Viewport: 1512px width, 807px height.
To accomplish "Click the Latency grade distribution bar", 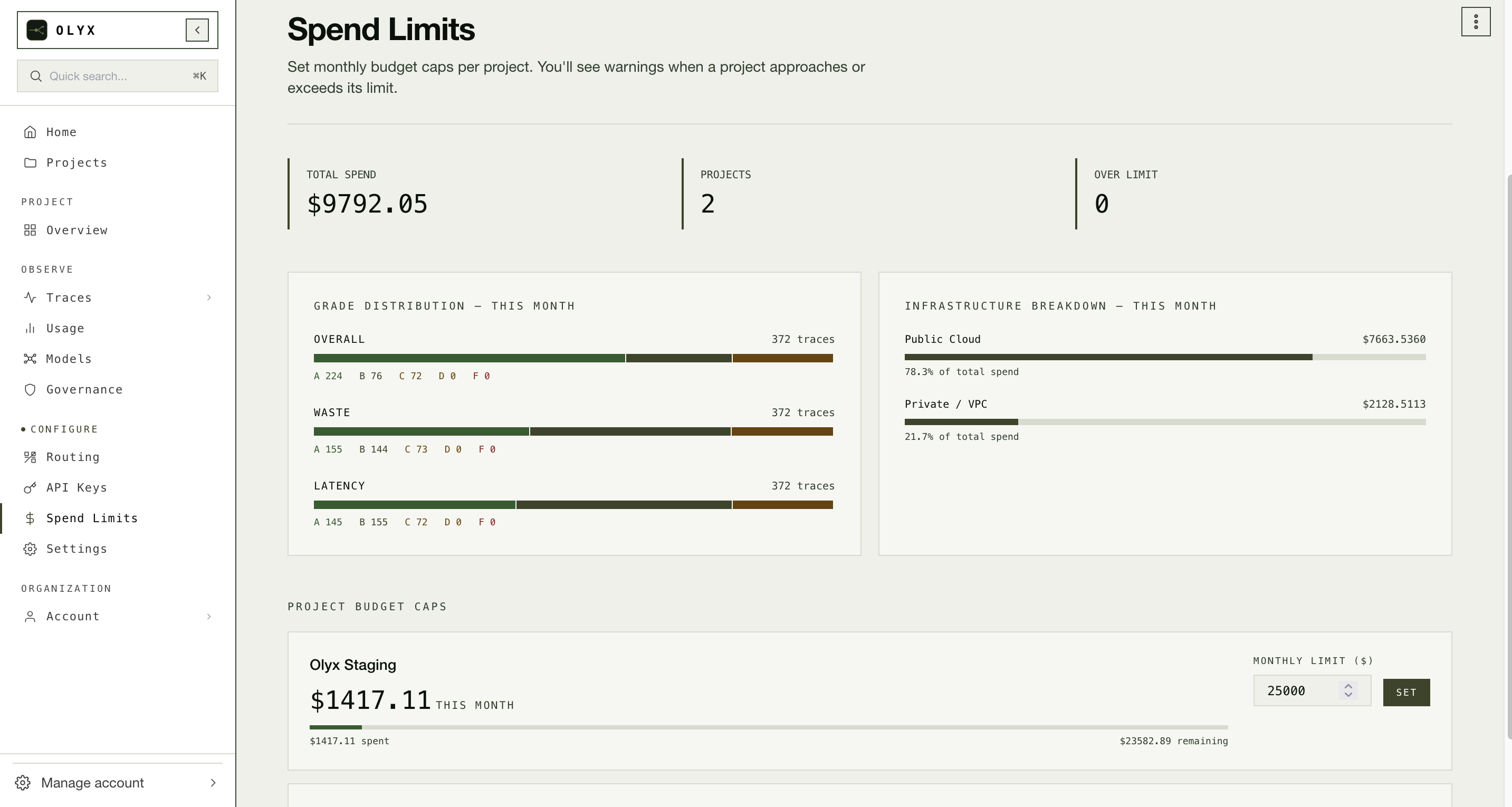I will click(x=573, y=505).
